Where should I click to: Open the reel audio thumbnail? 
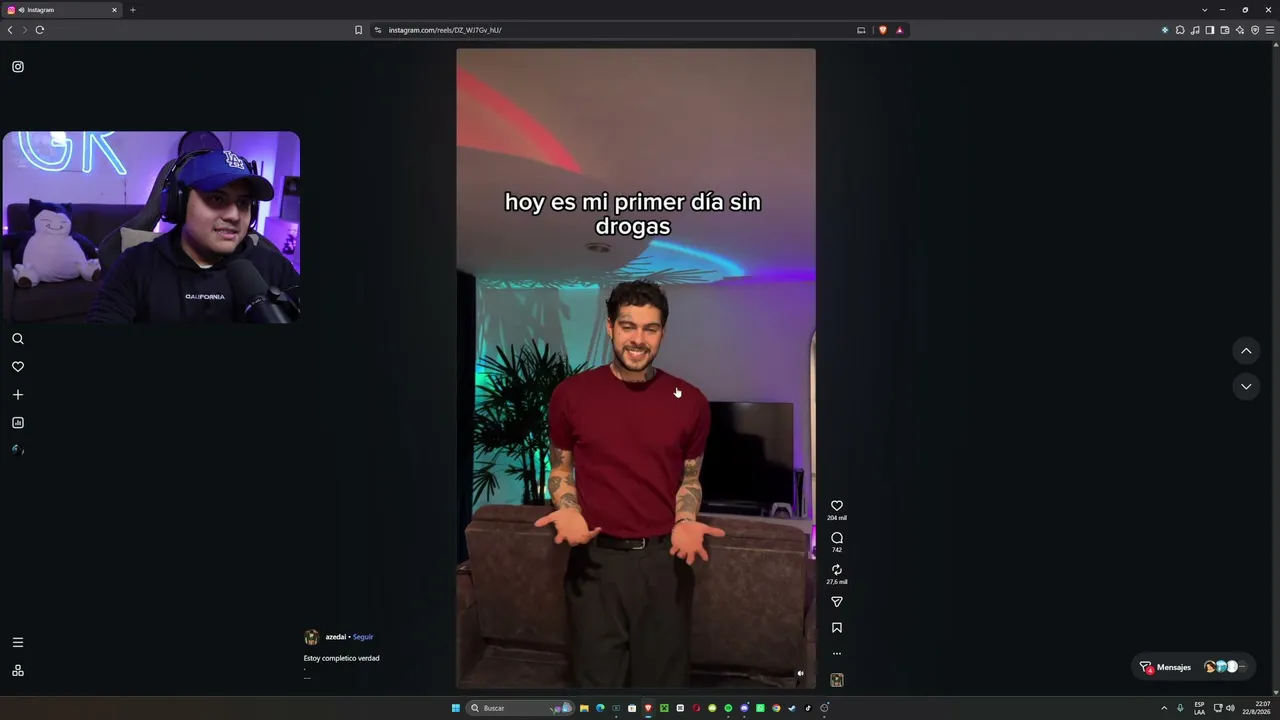point(837,680)
